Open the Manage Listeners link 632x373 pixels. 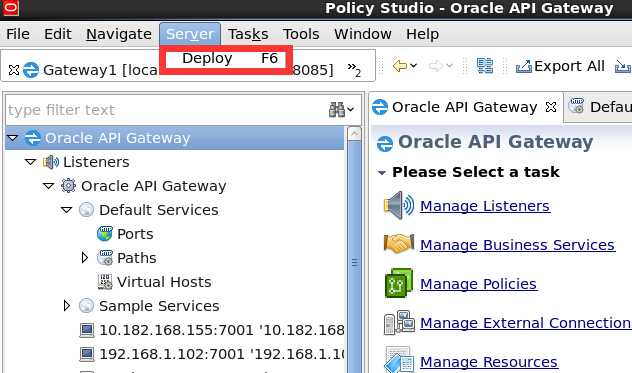tap(485, 206)
